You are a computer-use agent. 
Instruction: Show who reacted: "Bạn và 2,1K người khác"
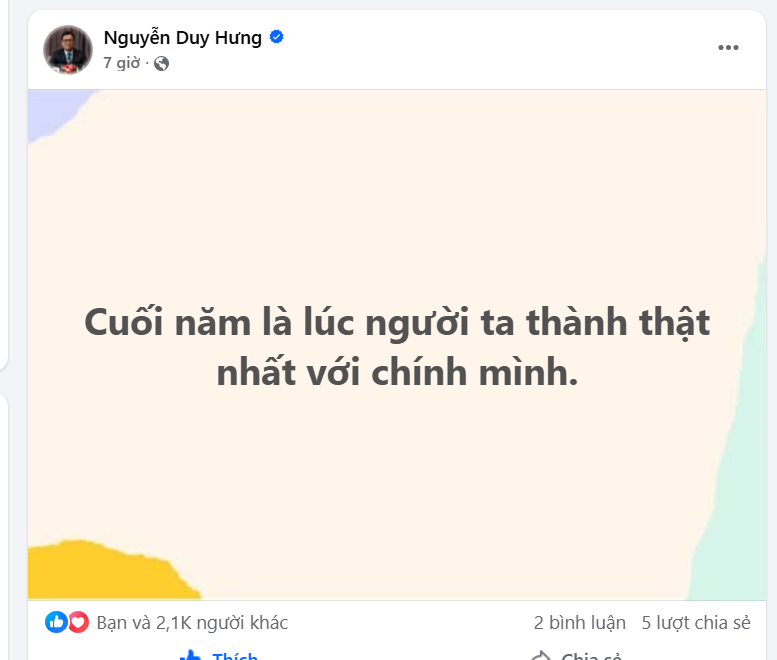pyautogui.click(x=192, y=623)
